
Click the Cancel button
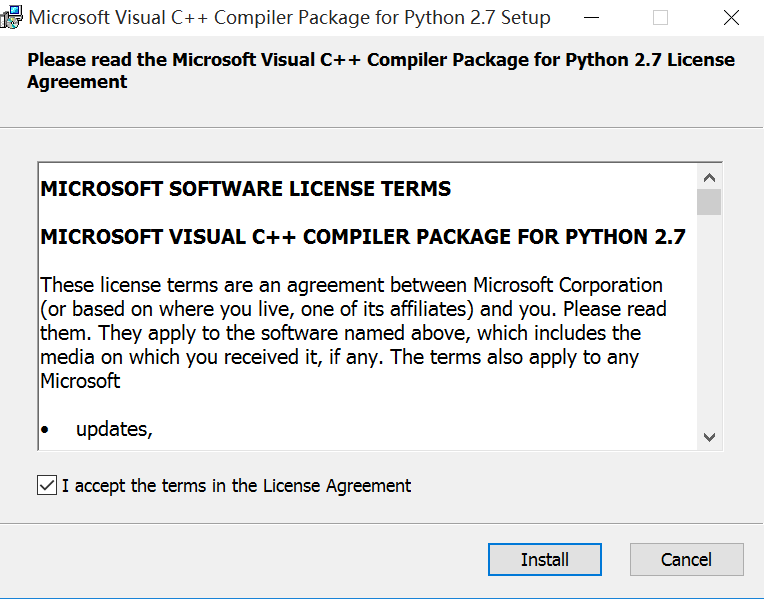(687, 560)
